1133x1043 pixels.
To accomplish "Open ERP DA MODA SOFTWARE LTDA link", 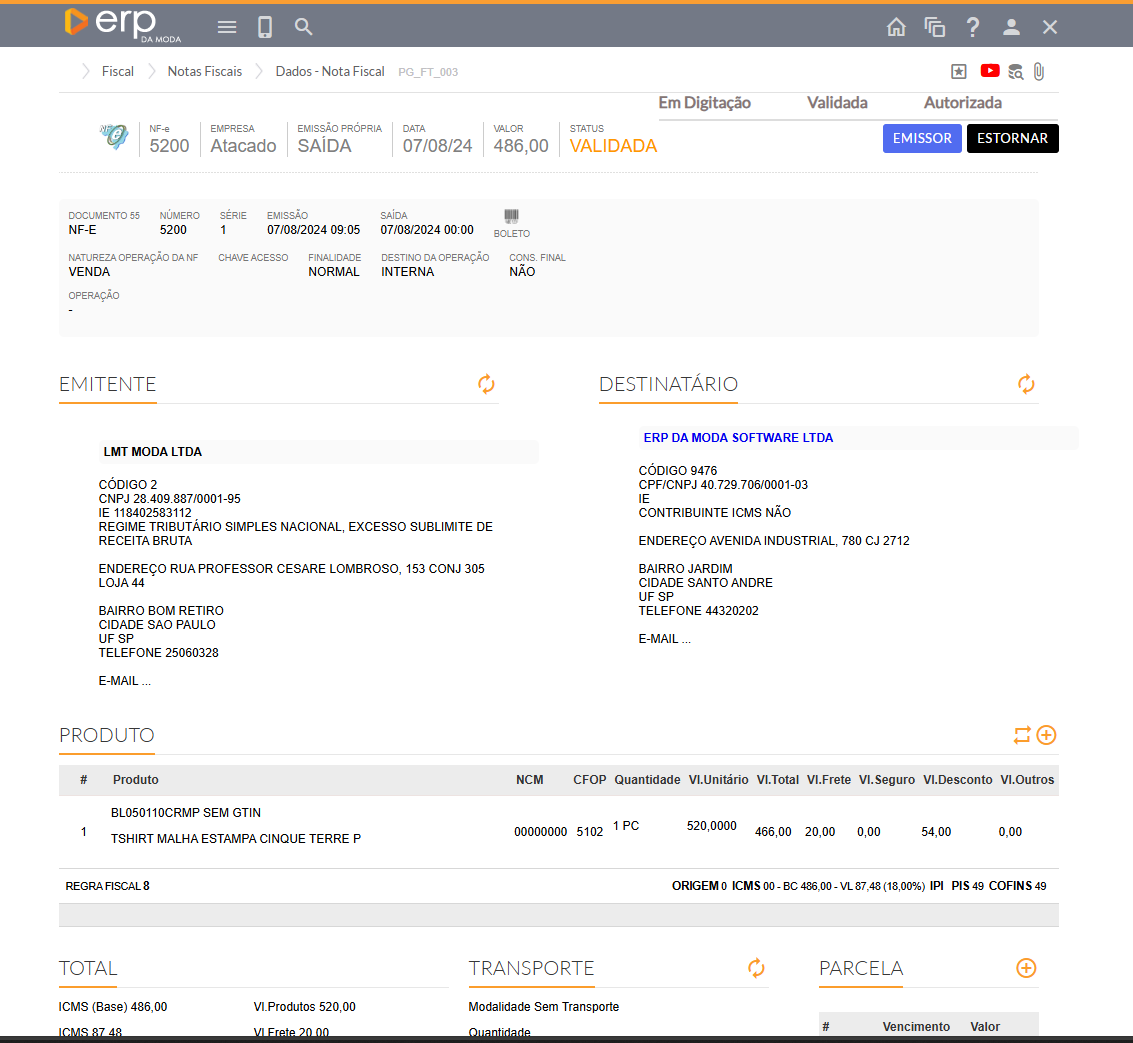I will [738, 438].
